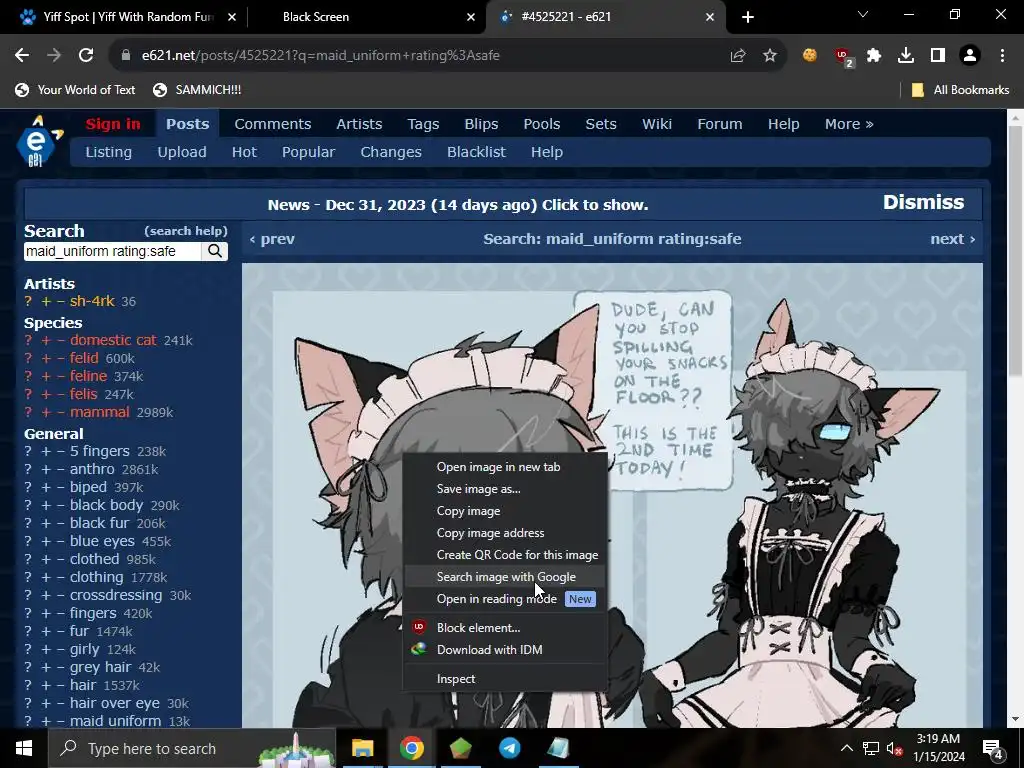Open wiki question mark for maid uniform

(28, 721)
